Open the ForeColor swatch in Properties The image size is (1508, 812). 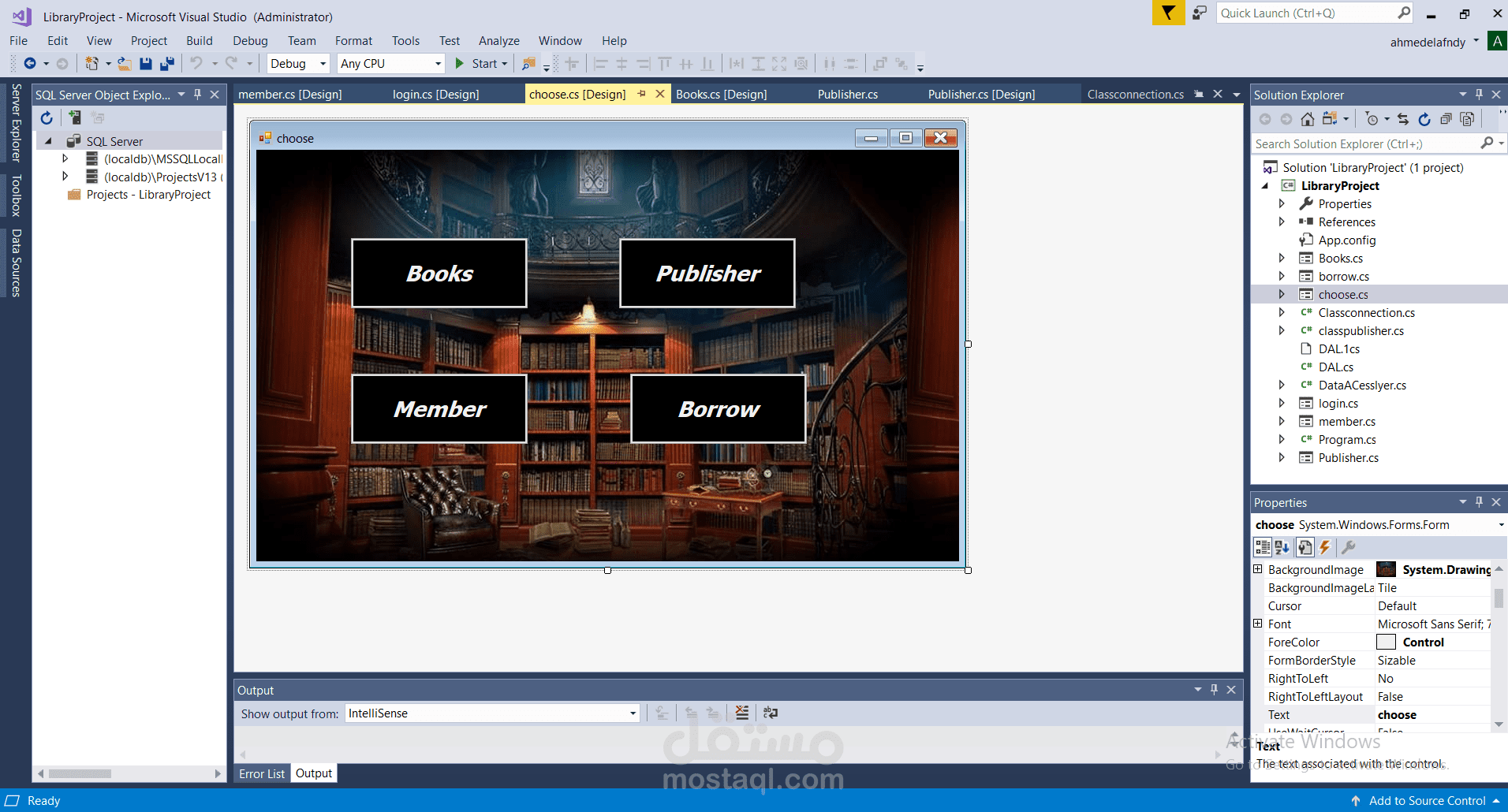click(x=1386, y=642)
